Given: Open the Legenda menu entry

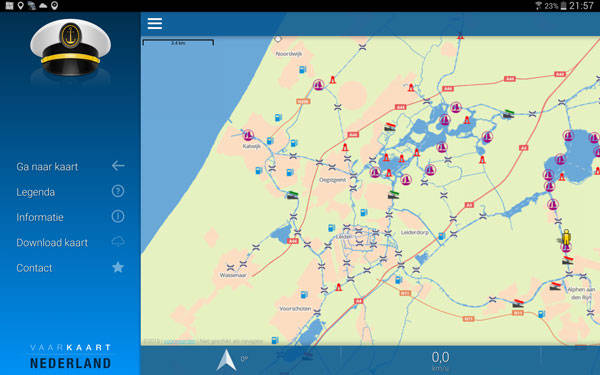Looking at the screenshot, I should (36, 192).
